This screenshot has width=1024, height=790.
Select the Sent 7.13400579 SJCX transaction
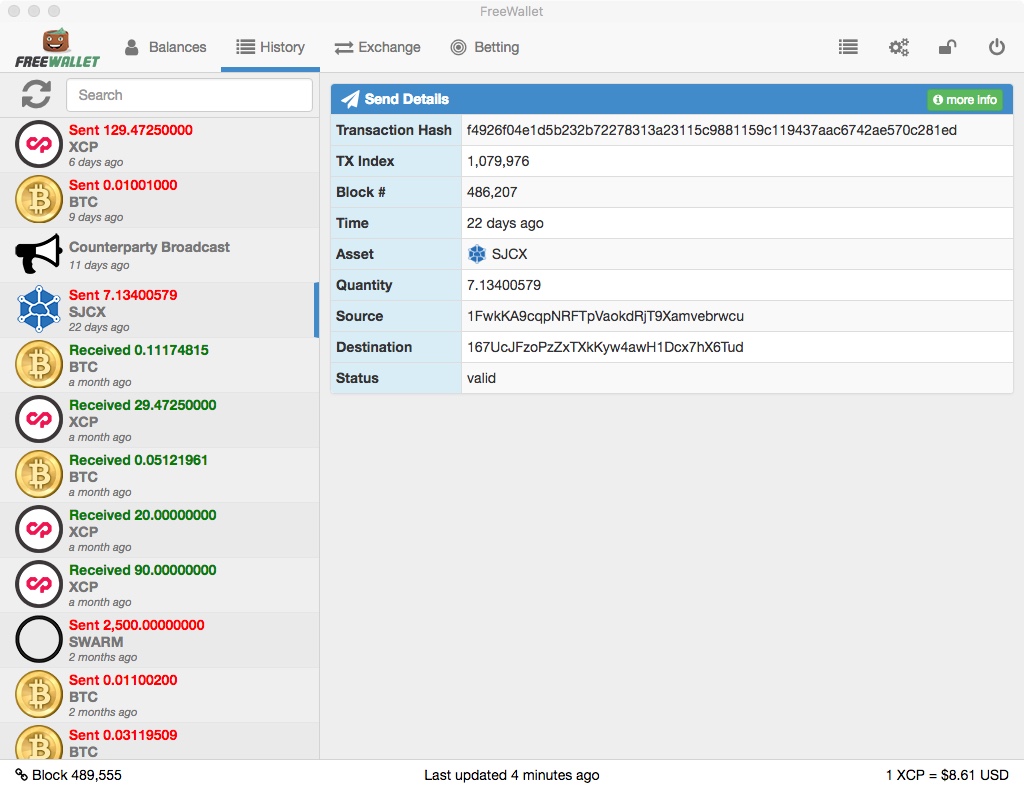click(159, 310)
